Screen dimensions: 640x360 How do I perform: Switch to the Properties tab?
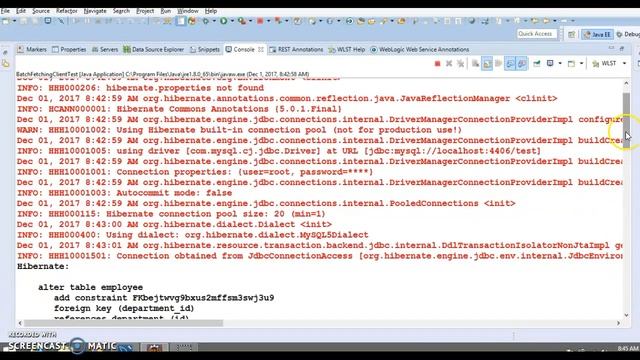tap(69, 49)
